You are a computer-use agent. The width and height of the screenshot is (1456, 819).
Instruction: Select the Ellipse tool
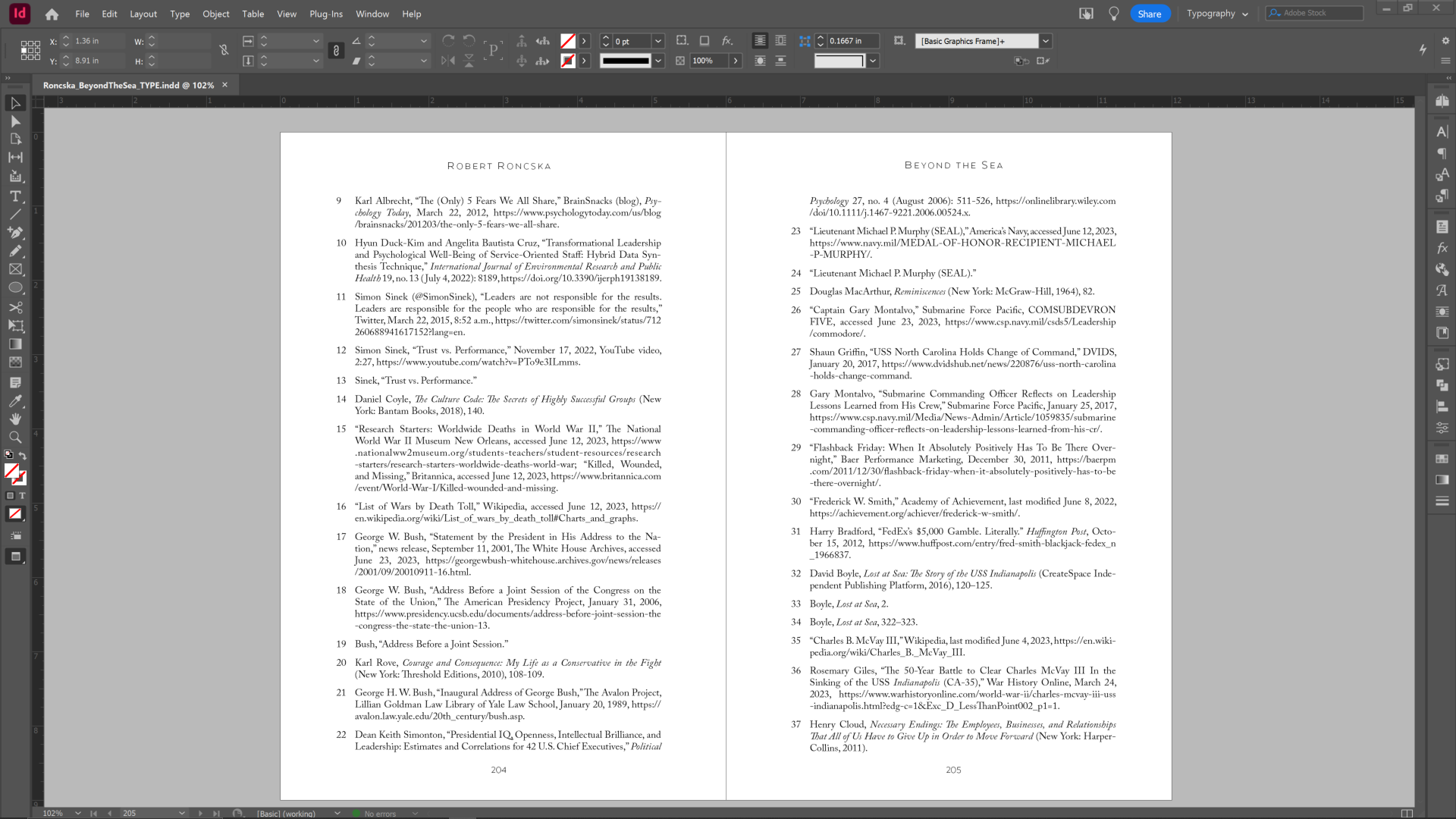point(15,287)
